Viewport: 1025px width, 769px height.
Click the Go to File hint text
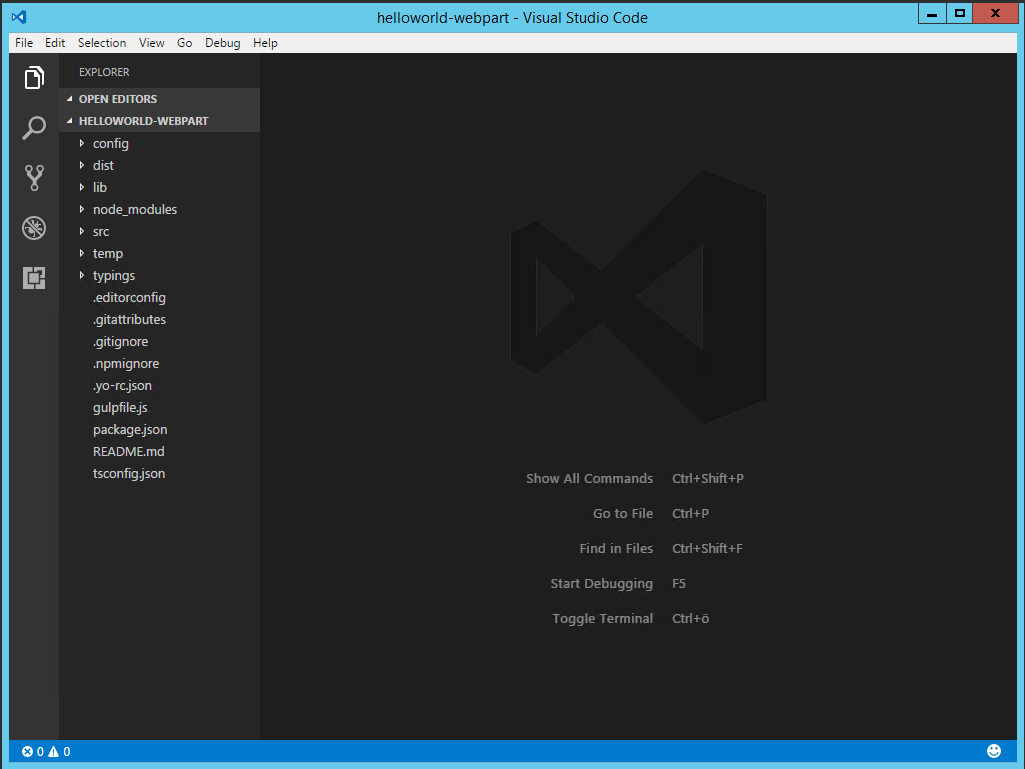[623, 513]
